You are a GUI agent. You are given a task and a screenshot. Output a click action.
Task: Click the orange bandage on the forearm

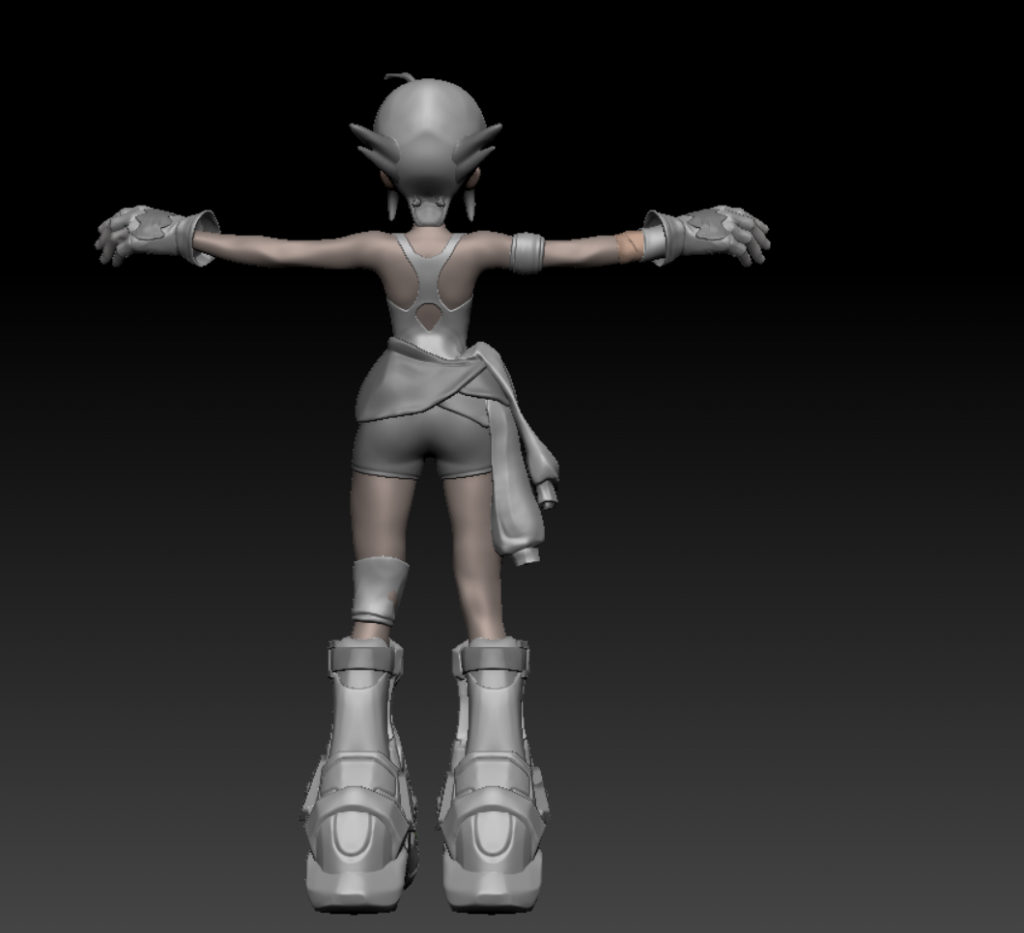coord(630,246)
